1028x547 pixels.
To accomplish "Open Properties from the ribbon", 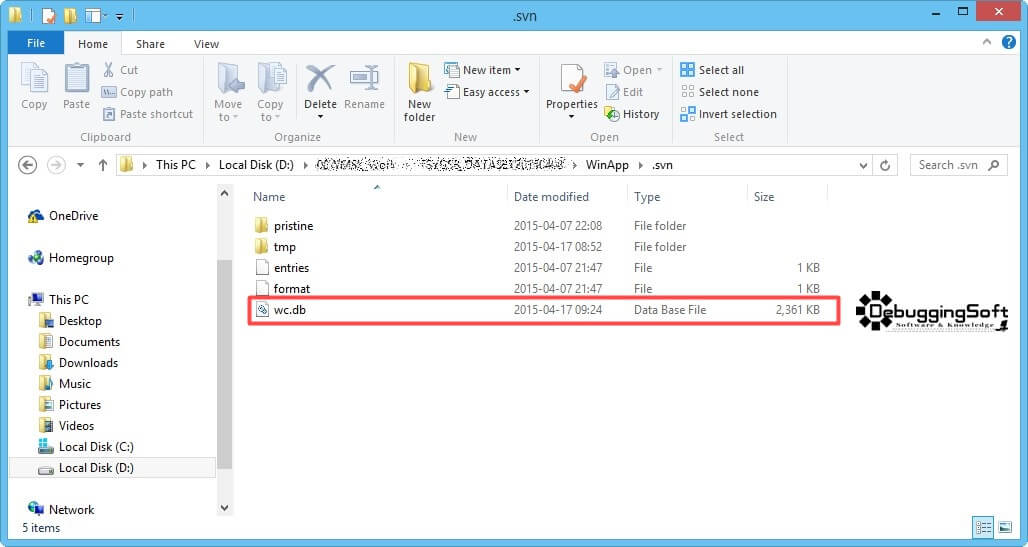I will [x=572, y=91].
